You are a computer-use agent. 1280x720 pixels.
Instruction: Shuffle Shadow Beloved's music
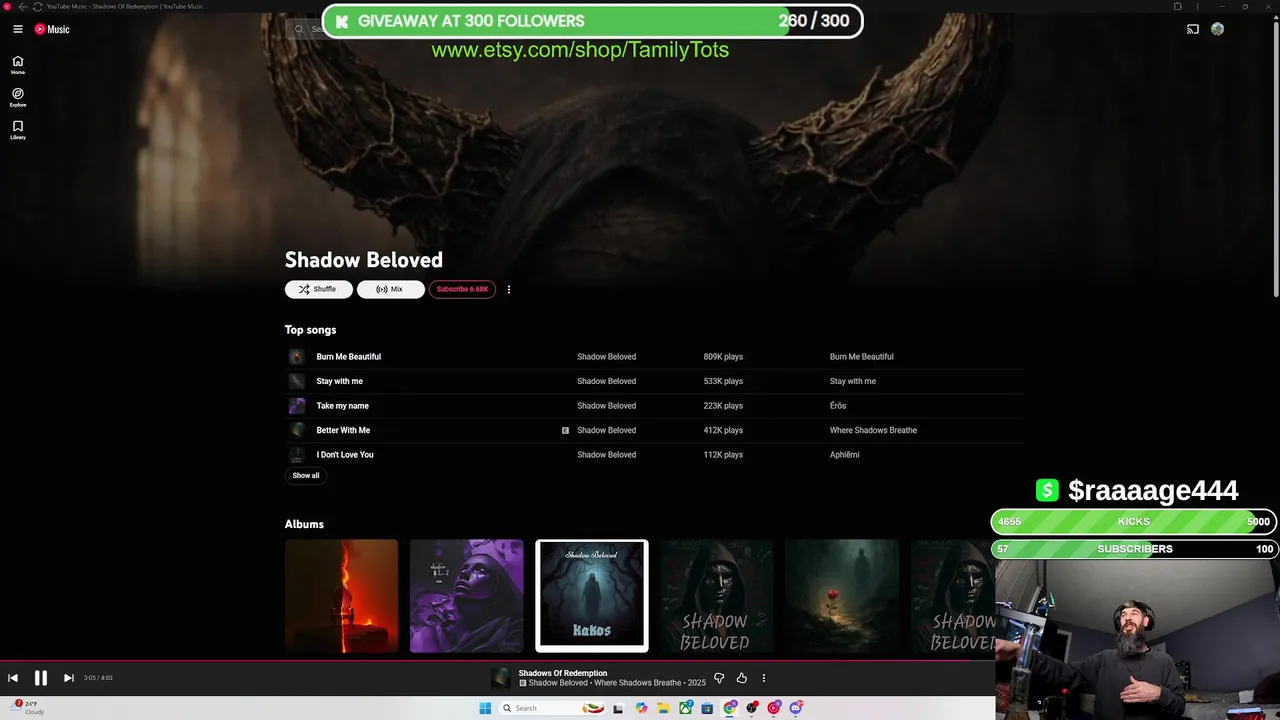(318, 289)
